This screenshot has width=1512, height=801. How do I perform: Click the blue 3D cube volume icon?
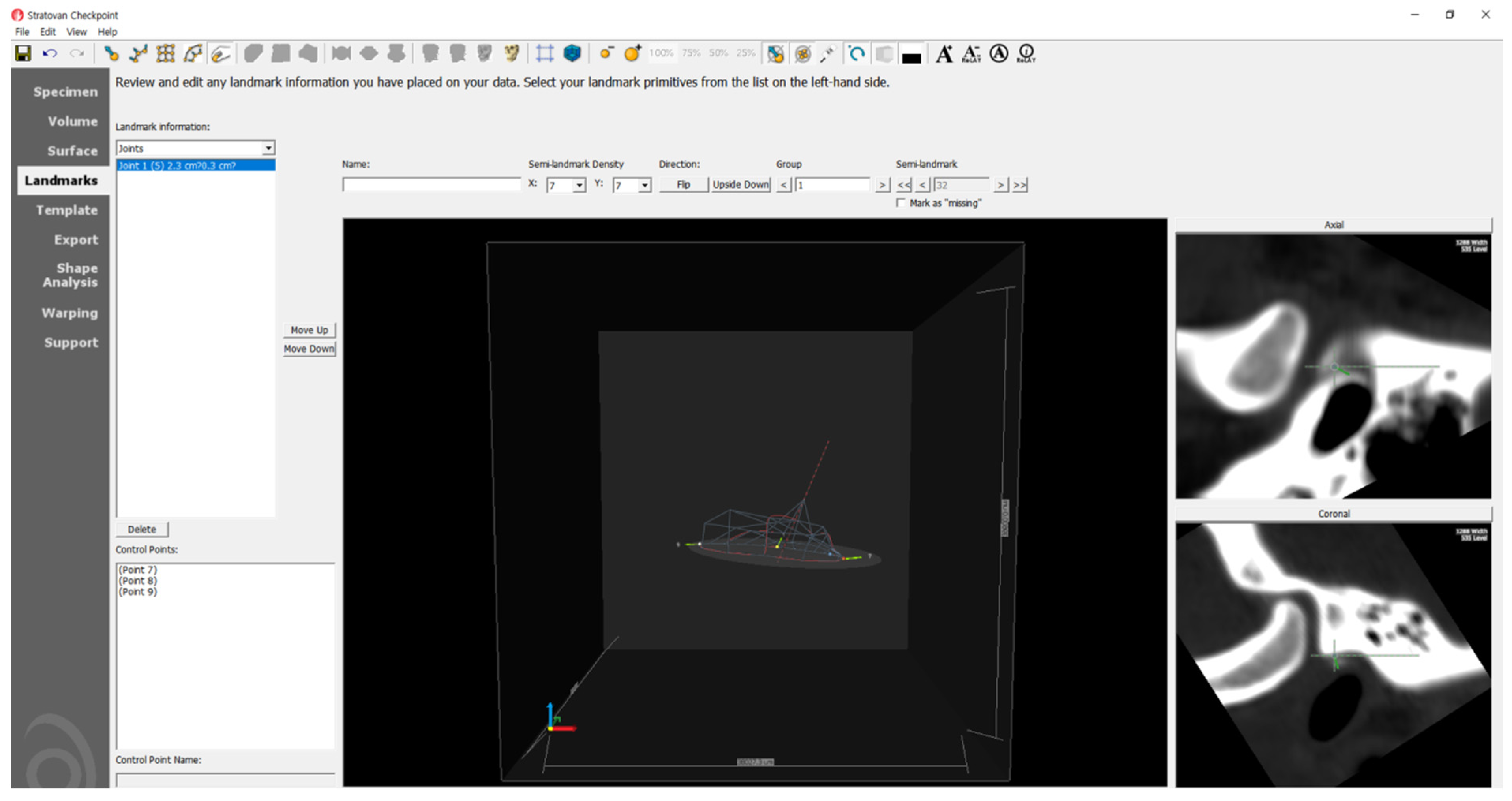pyautogui.click(x=572, y=54)
